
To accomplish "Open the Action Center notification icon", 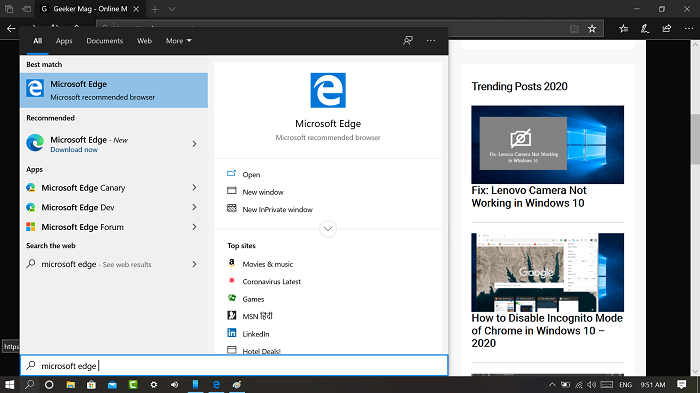I will (681, 385).
